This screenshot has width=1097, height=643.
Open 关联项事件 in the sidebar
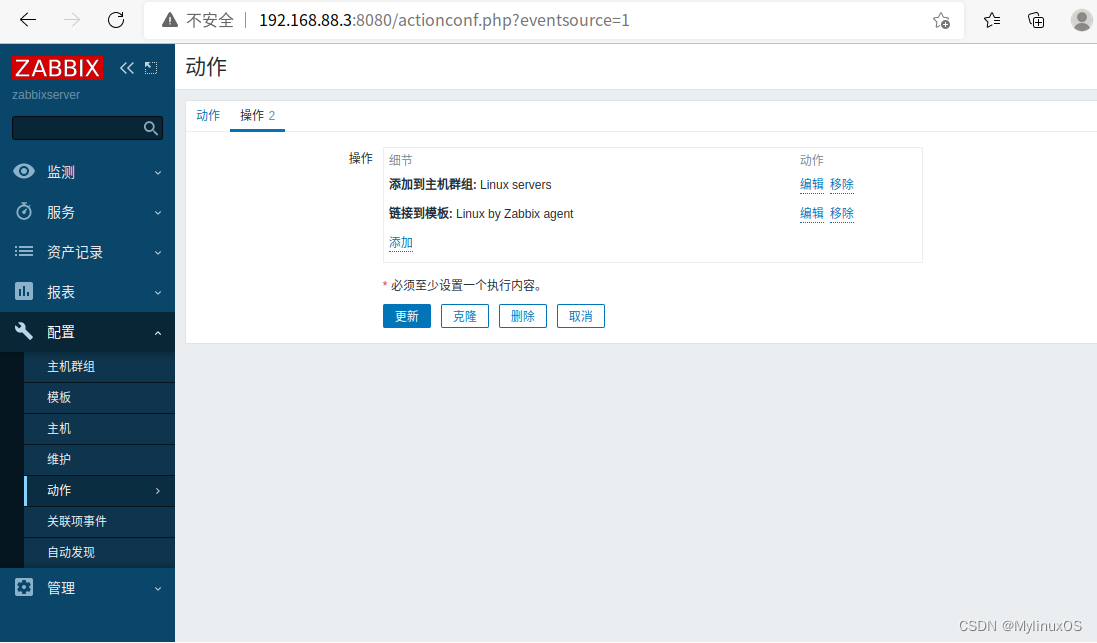click(99, 521)
